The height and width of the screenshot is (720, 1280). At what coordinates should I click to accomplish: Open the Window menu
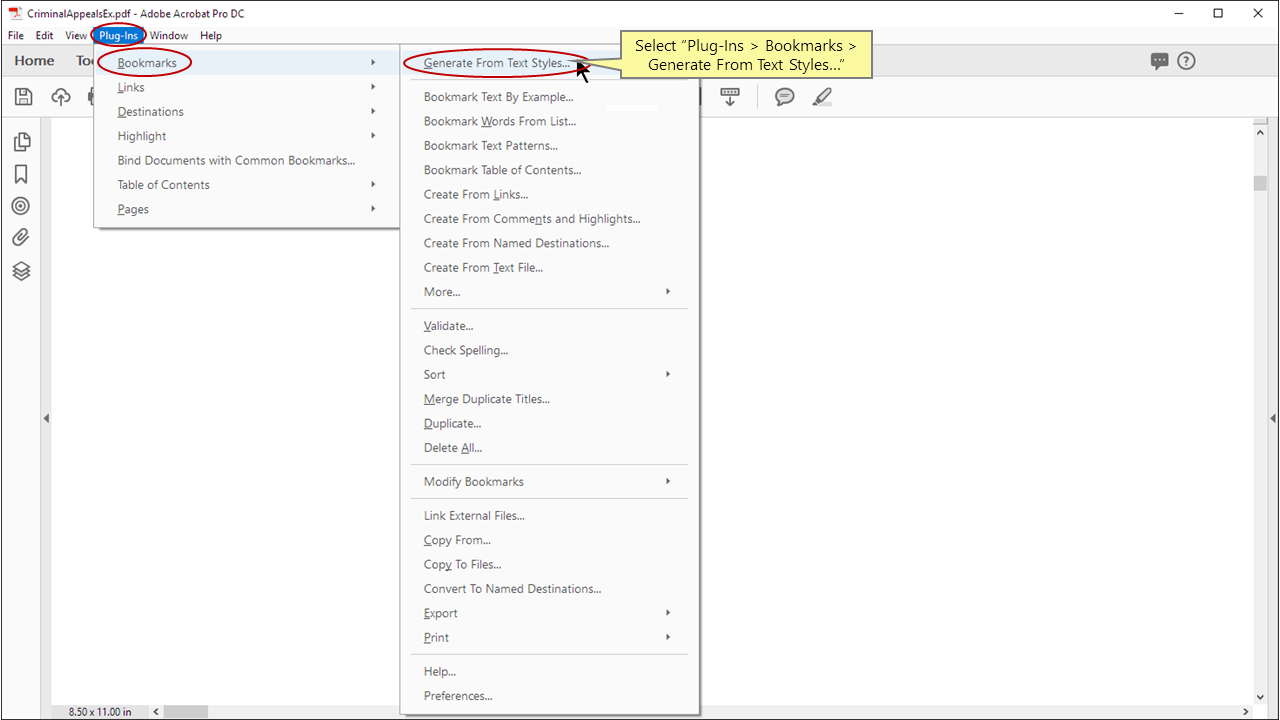coord(168,35)
